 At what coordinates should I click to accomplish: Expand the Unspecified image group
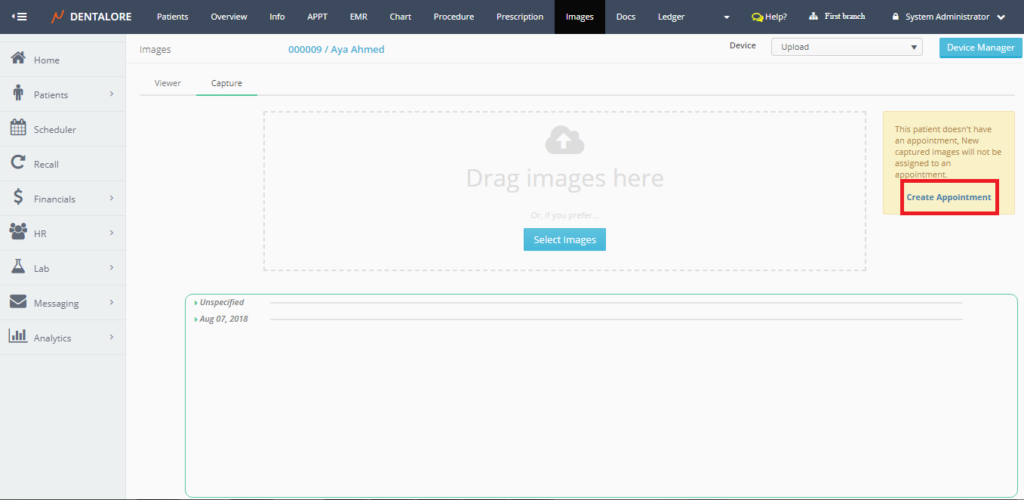[221, 302]
